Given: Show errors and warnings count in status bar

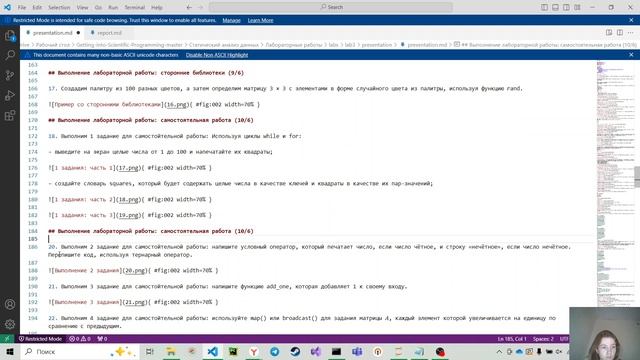Looking at the screenshot, I should pos(80,339).
